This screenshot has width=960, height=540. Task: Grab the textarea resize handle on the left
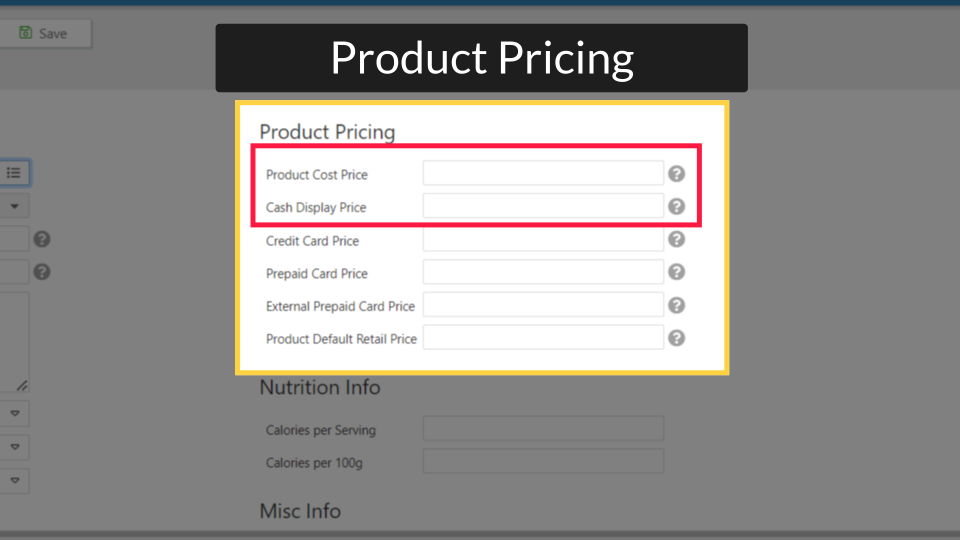pyautogui.click(x=22, y=386)
